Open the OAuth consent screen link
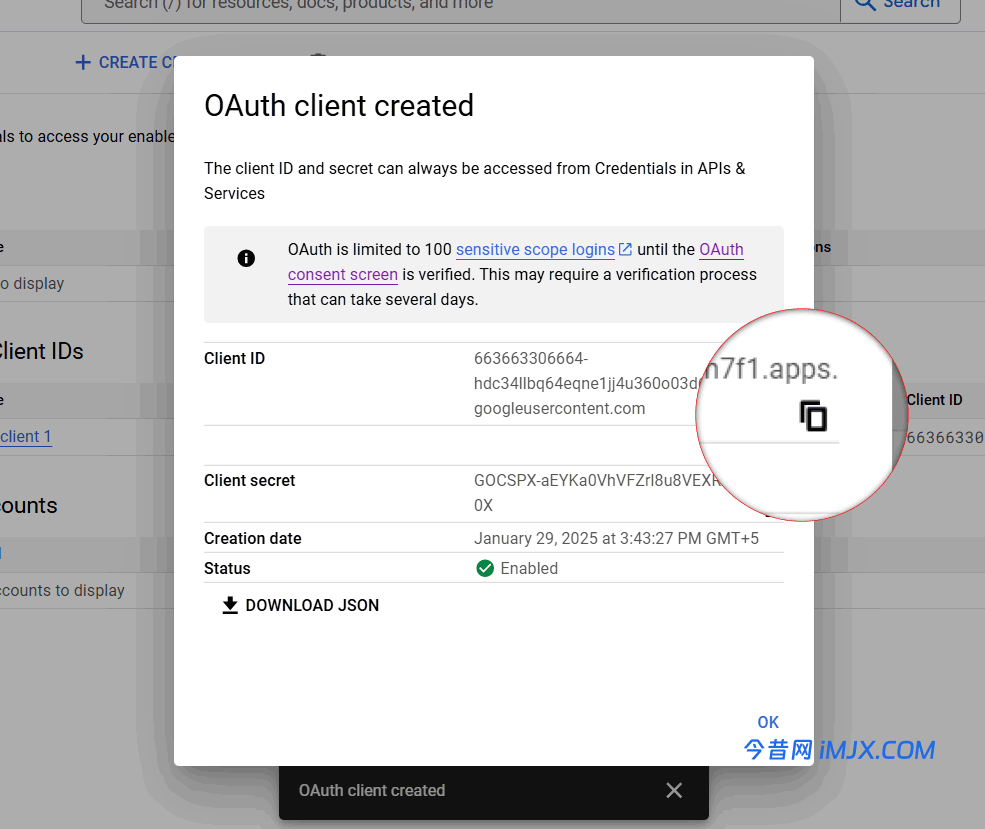 (x=515, y=262)
